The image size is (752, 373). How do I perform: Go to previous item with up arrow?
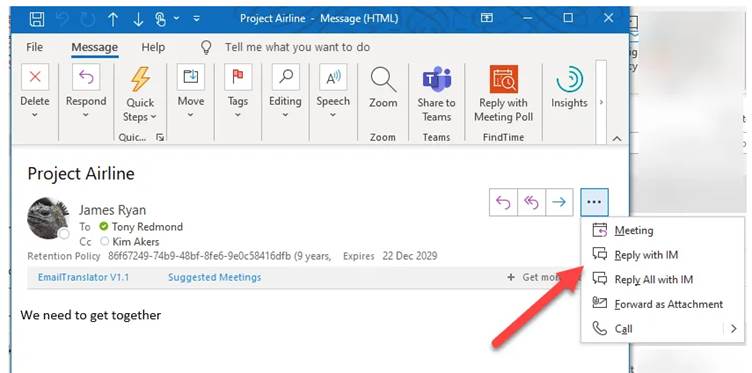[113, 19]
